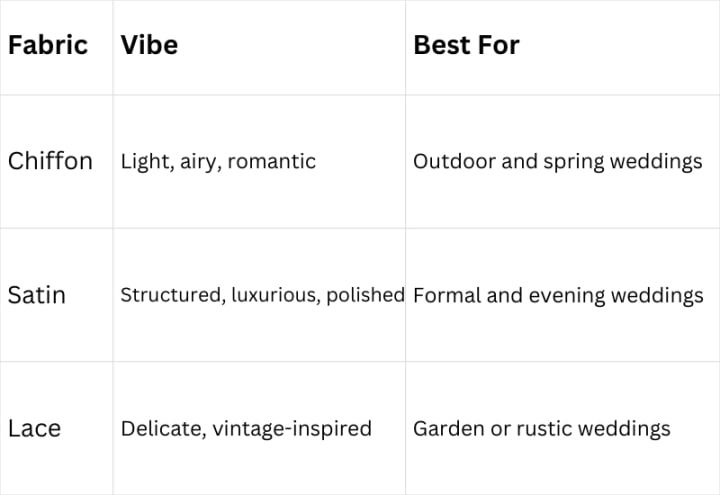Click the word polished in Satin row

point(366,295)
